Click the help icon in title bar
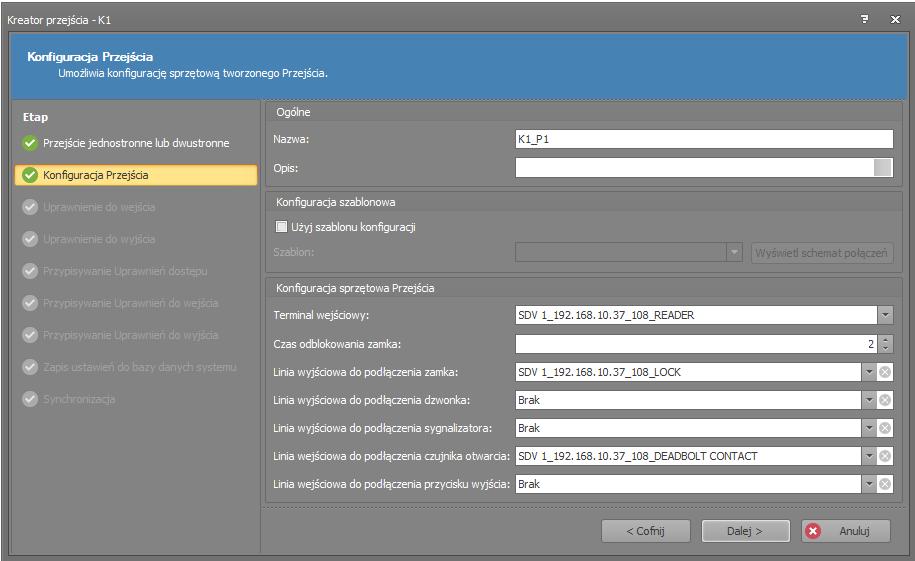915x561 pixels. coord(864,19)
